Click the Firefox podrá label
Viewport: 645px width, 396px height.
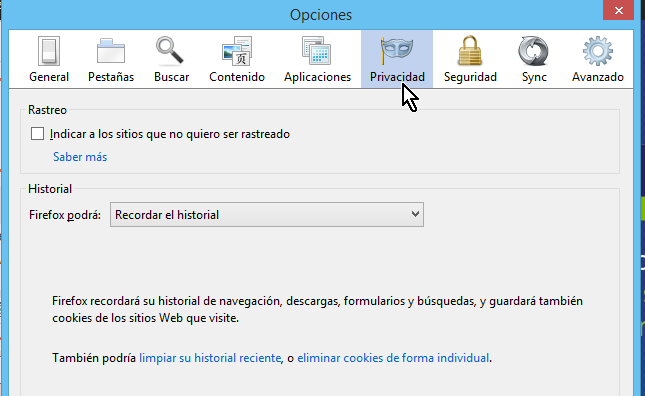pos(65,215)
